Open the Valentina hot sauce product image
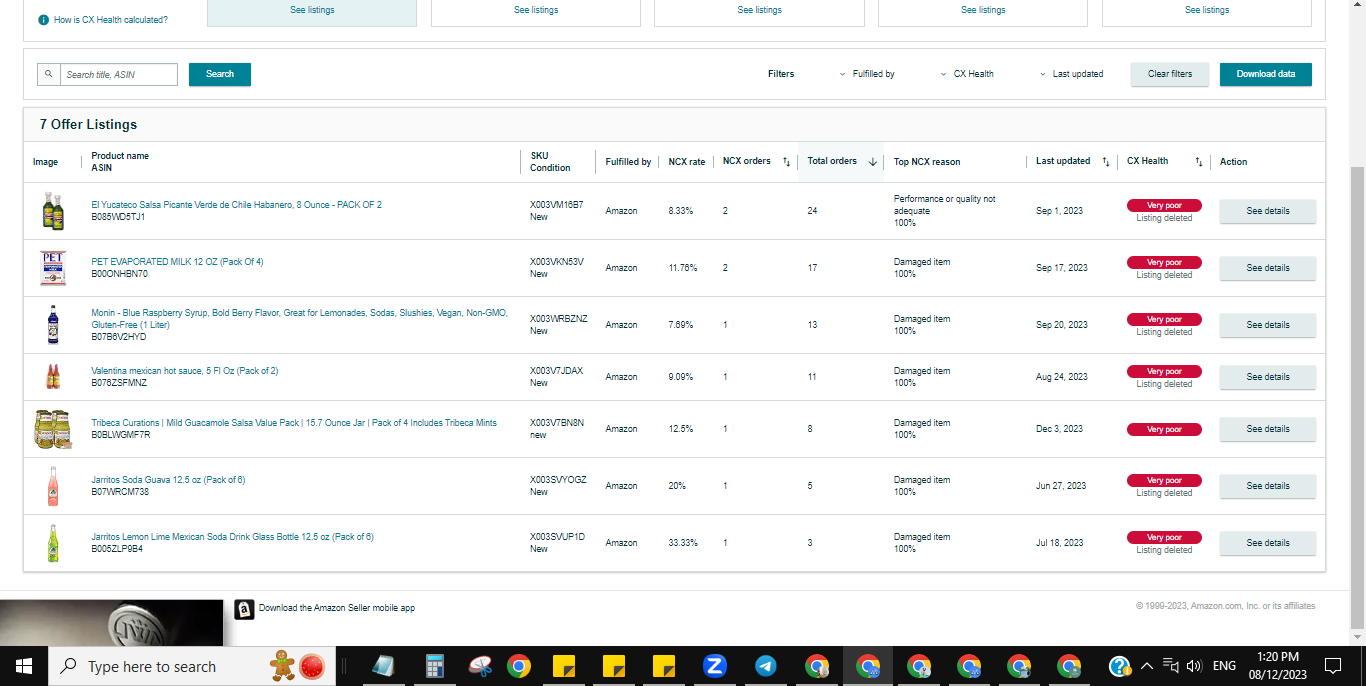This screenshot has height=686, width=1366. coord(52,377)
